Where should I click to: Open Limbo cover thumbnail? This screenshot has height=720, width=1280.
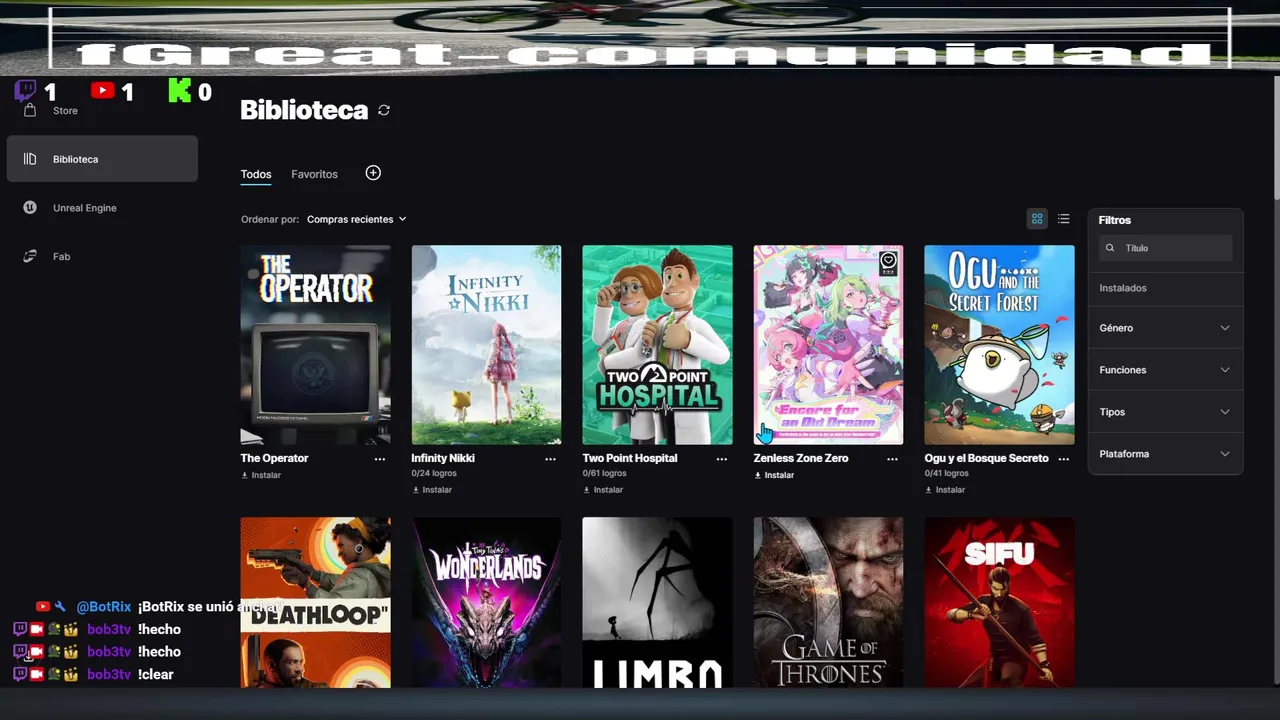click(657, 602)
